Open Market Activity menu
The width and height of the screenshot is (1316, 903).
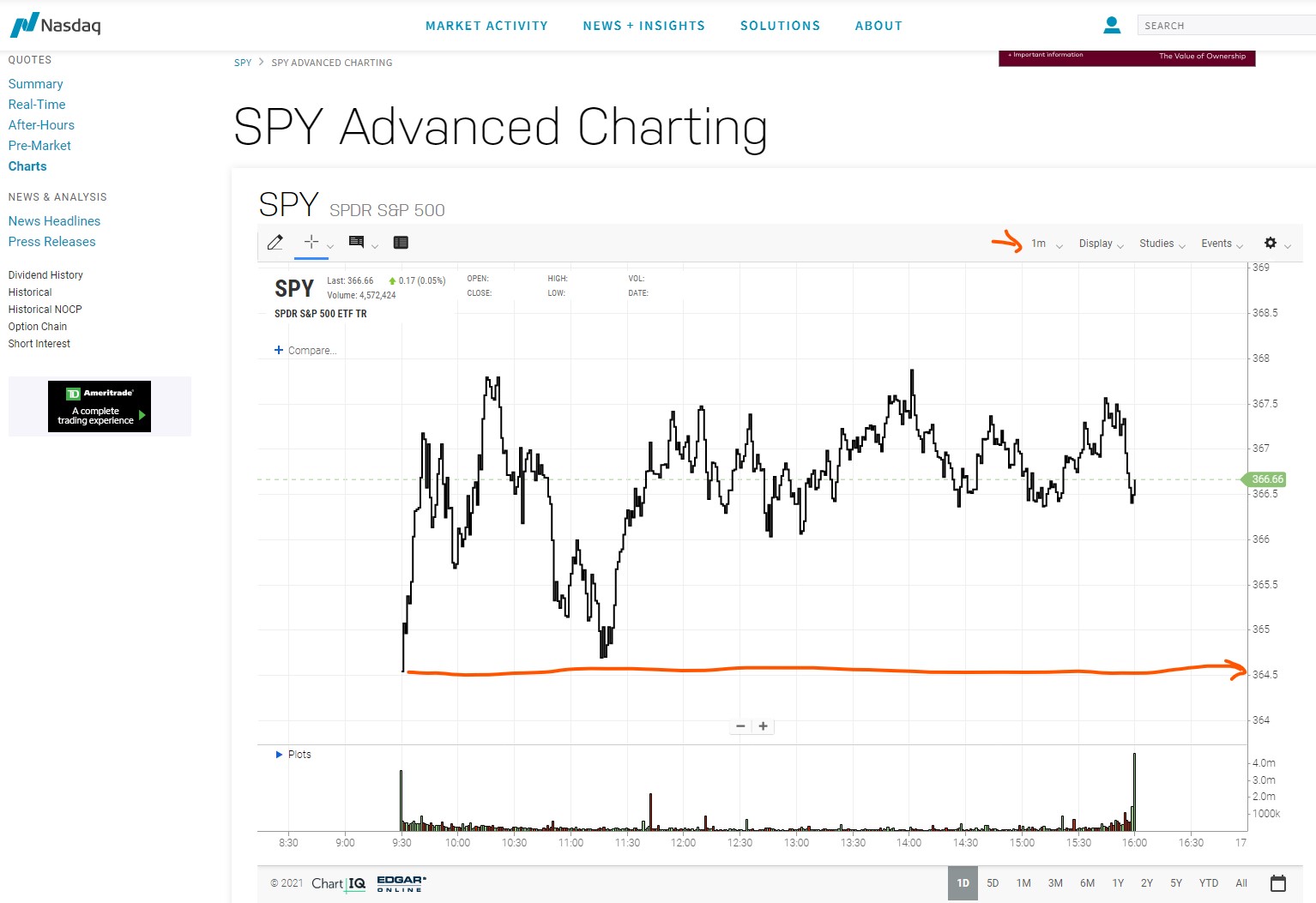486,26
